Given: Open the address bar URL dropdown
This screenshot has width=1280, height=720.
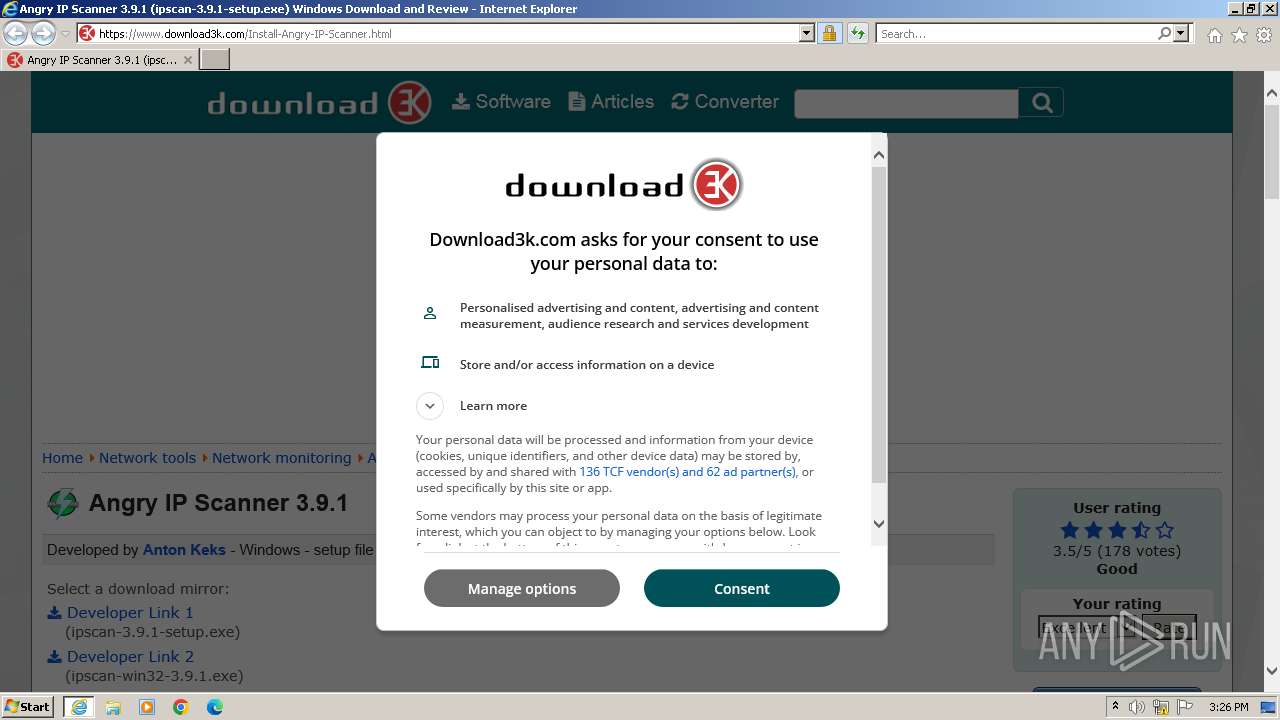Looking at the screenshot, I should 807,33.
